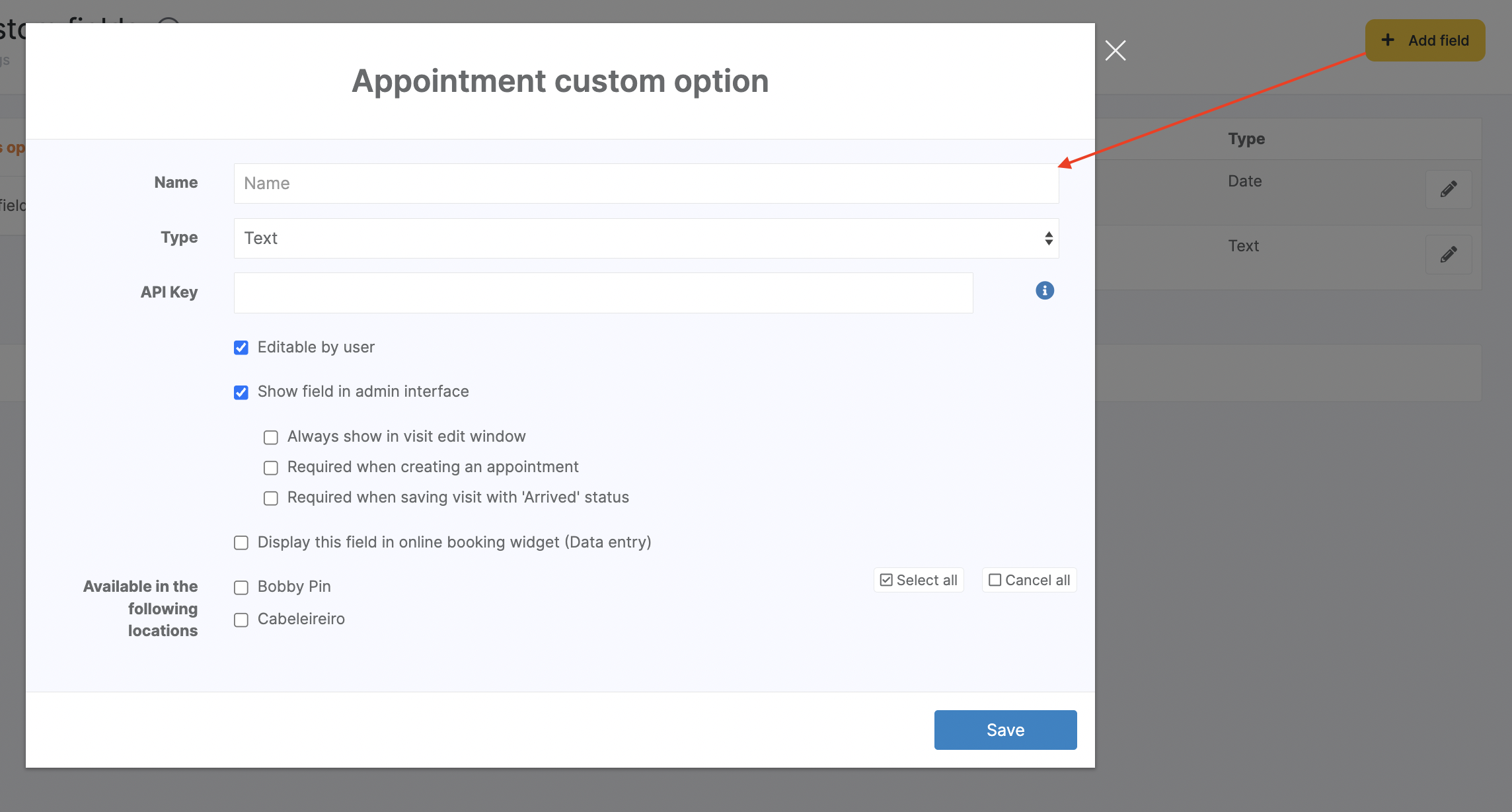Check Required when saving visit with 'Arrived' status
This screenshot has width=1512, height=812.
[271, 498]
